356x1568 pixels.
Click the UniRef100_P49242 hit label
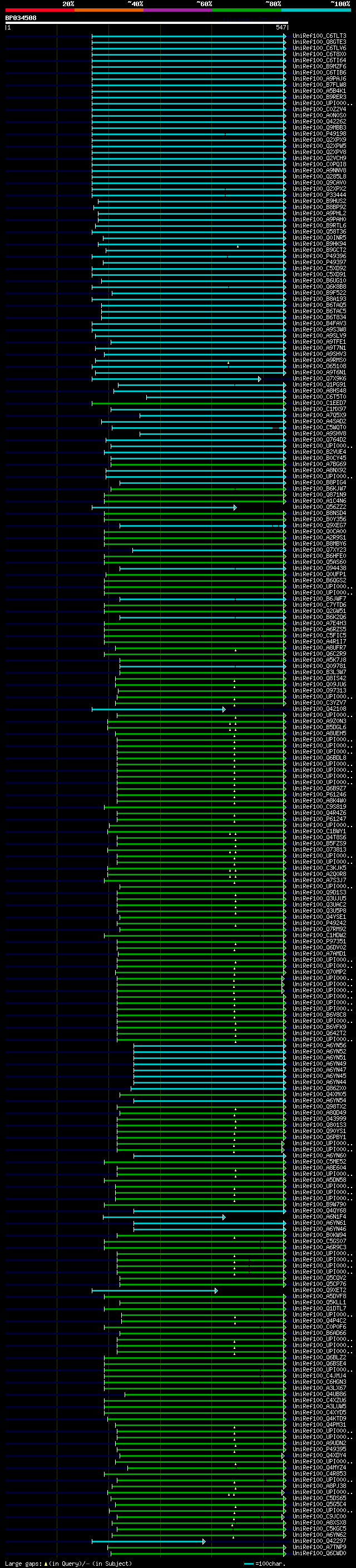[x=319, y=923]
